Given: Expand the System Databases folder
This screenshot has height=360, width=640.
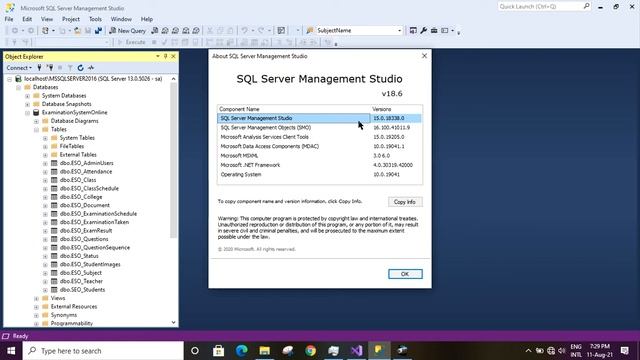Looking at the screenshot, I should click(x=27, y=96).
